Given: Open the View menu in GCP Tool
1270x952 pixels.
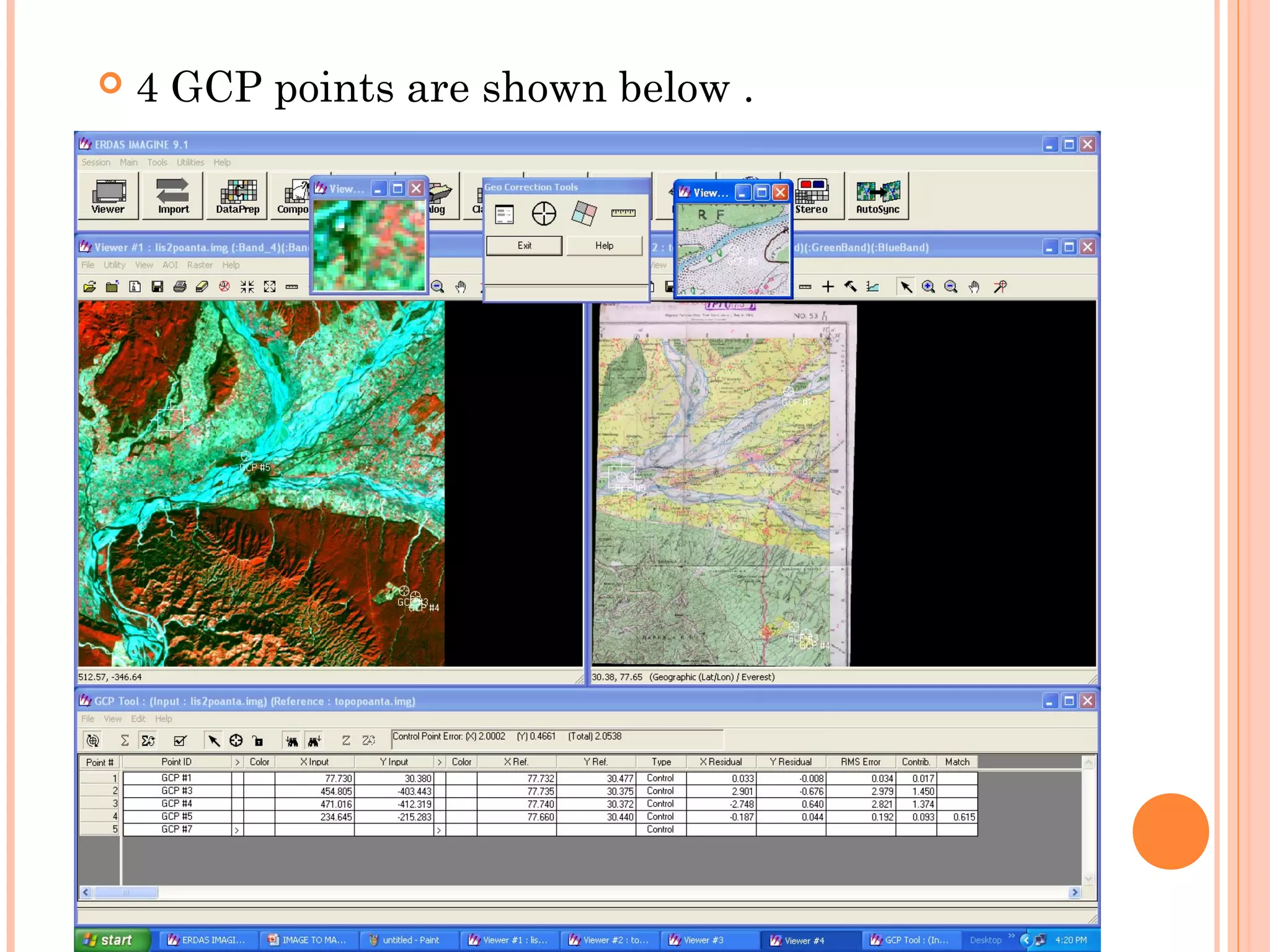Looking at the screenshot, I should pyautogui.click(x=112, y=719).
